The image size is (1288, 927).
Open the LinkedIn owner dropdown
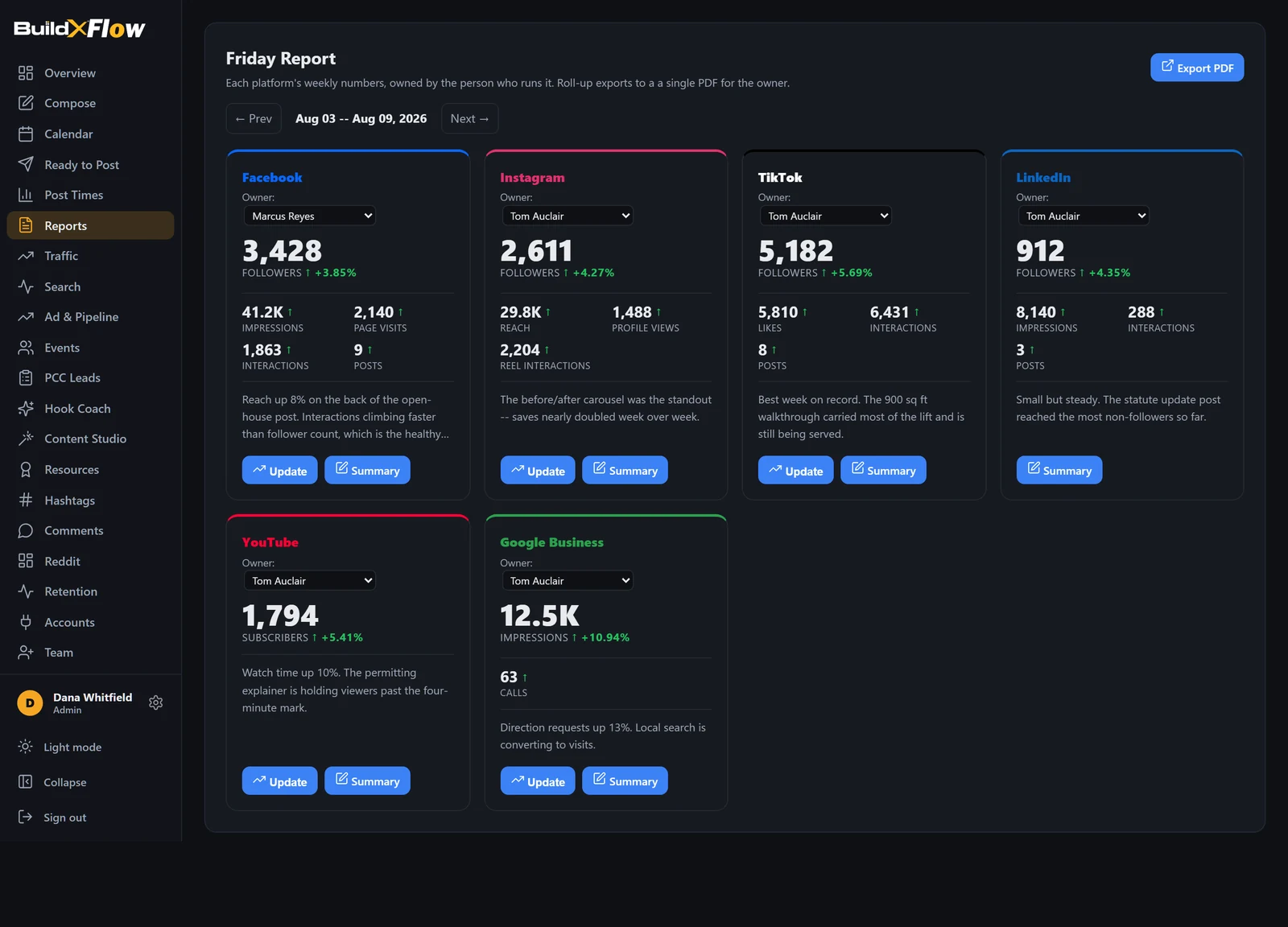1084,216
